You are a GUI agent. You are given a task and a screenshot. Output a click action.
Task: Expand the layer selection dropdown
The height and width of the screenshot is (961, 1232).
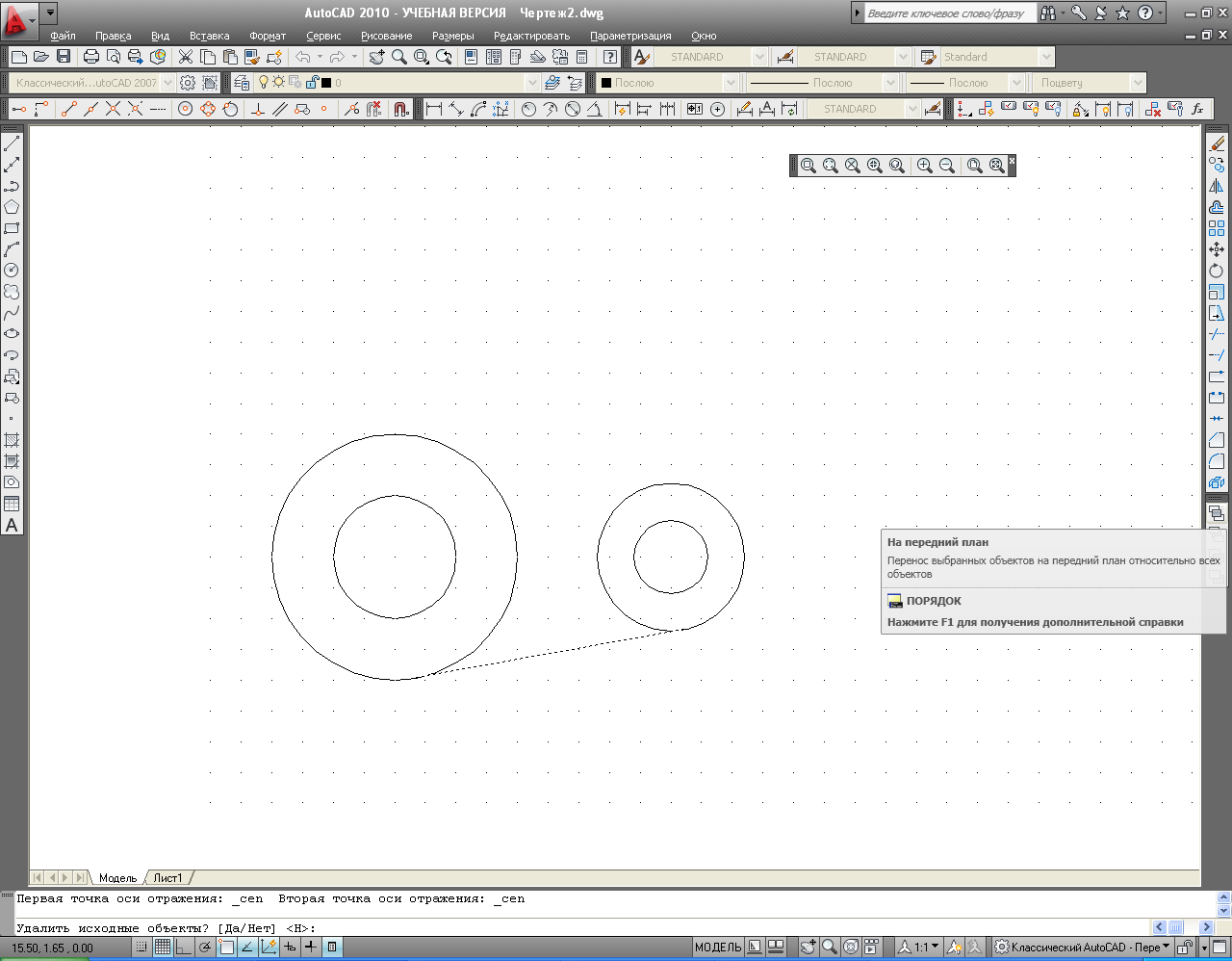click(x=531, y=83)
